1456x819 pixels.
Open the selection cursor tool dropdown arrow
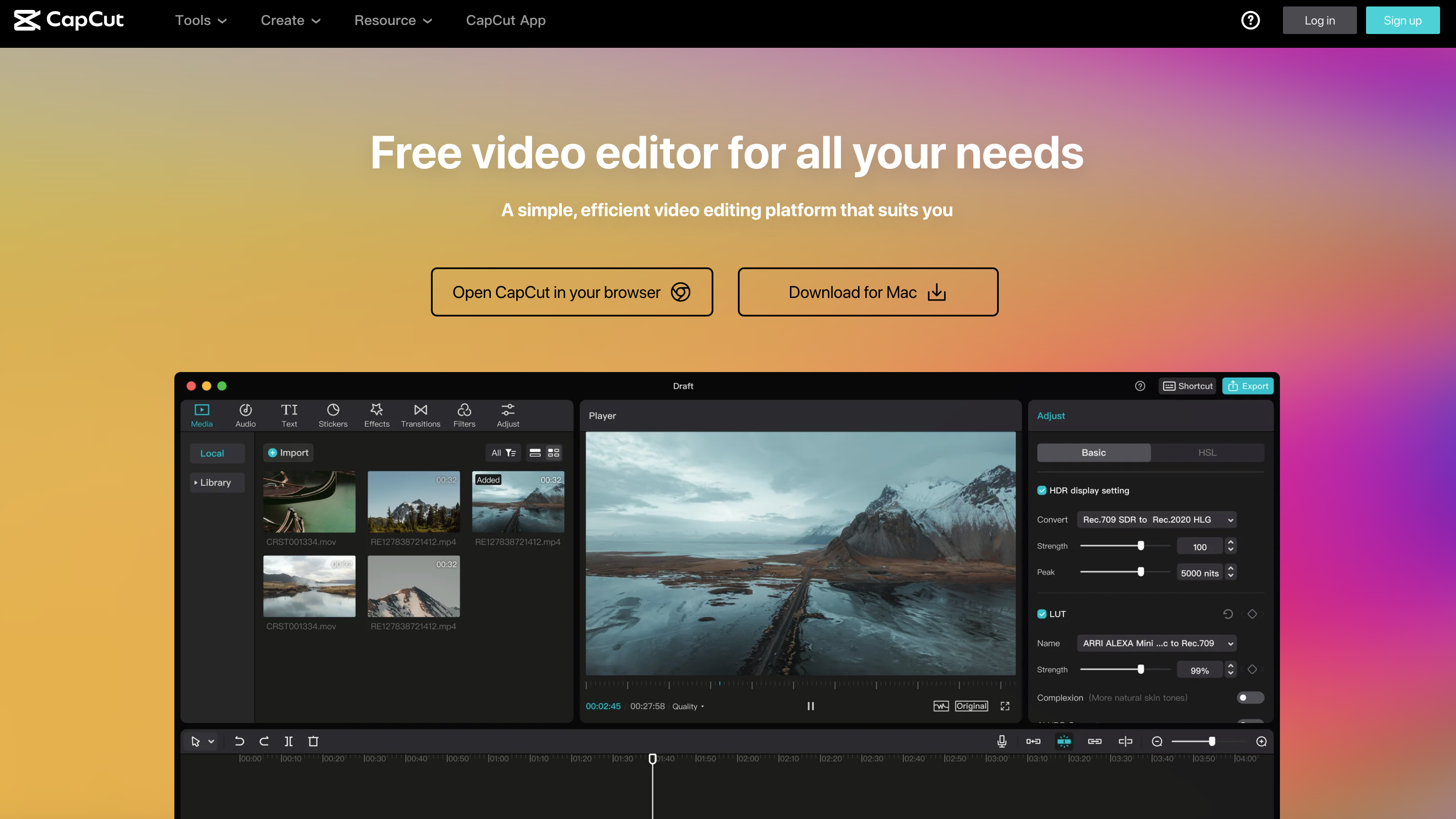click(x=211, y=741)
